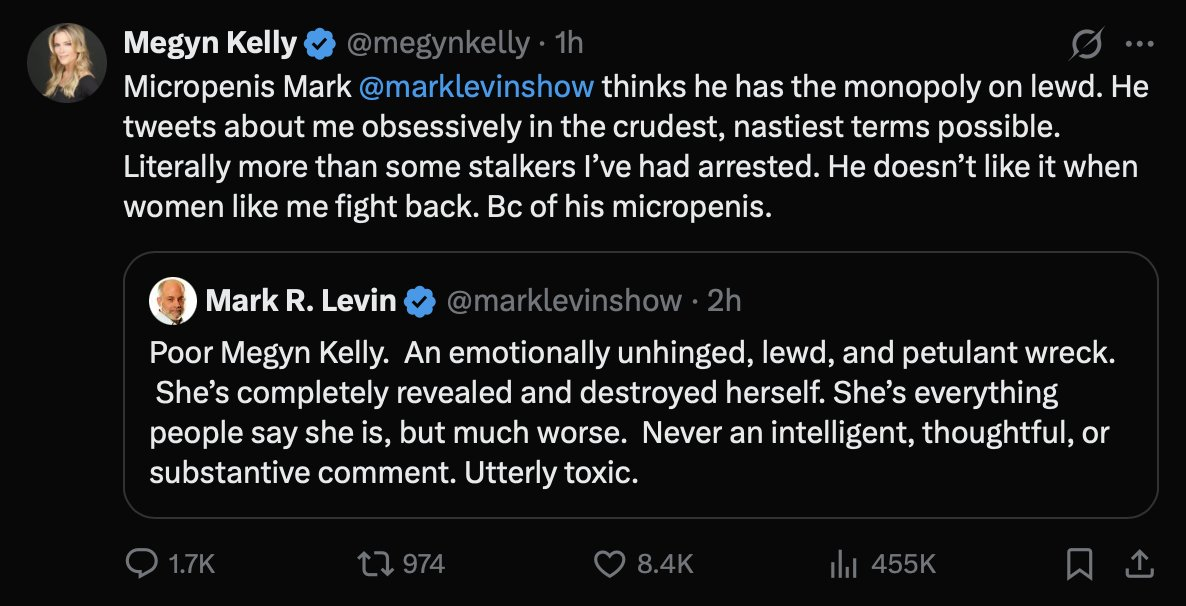Click Mark R. Levin's verified badge
The height and width of the screenshot is (606, 1186).
pos(420,300)
